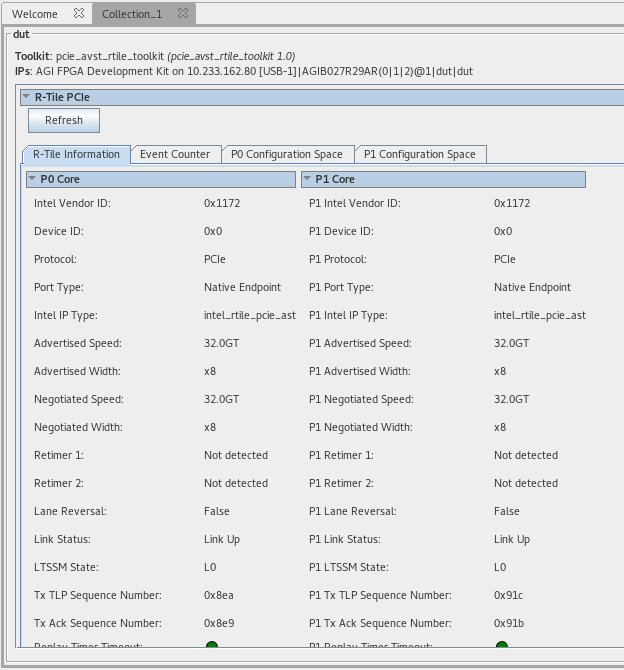Select Tx Ack Sequence Number value 0x8e9
The image size is (624, 670).
[219, 623]
